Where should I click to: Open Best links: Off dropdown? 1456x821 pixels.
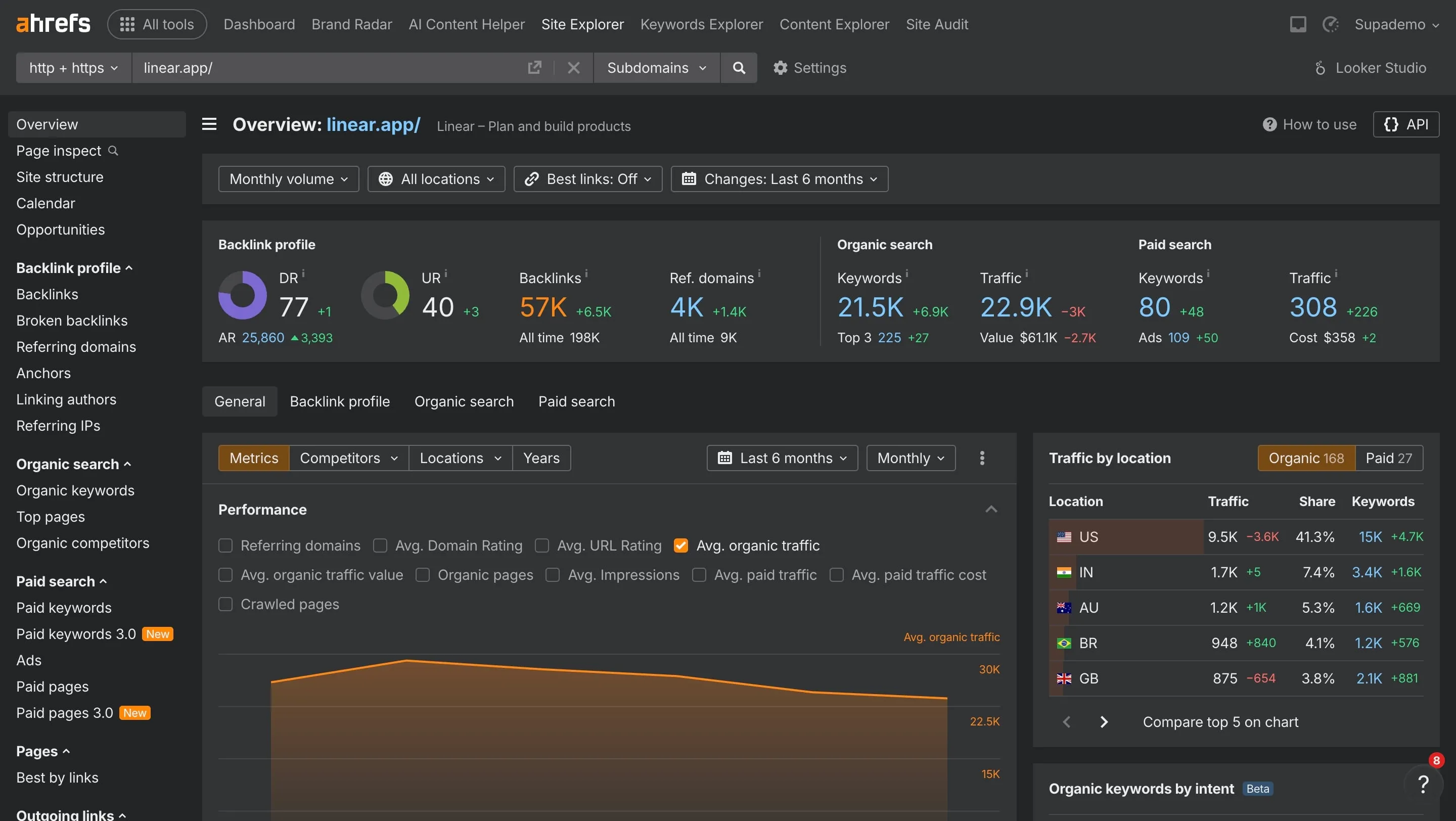tap(588, 179)
